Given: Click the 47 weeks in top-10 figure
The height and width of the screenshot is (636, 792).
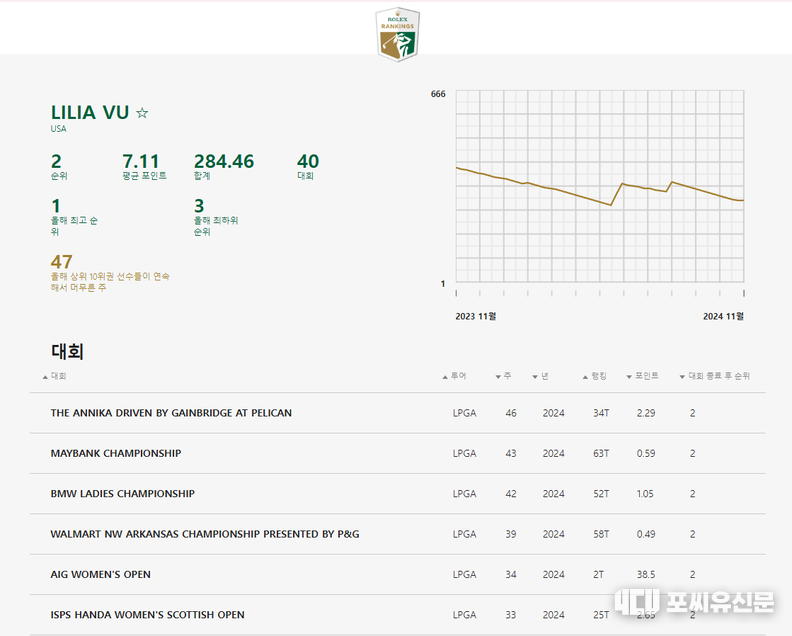Looking at the screenshot, I should pyautogui.click(x=62, y=262).
